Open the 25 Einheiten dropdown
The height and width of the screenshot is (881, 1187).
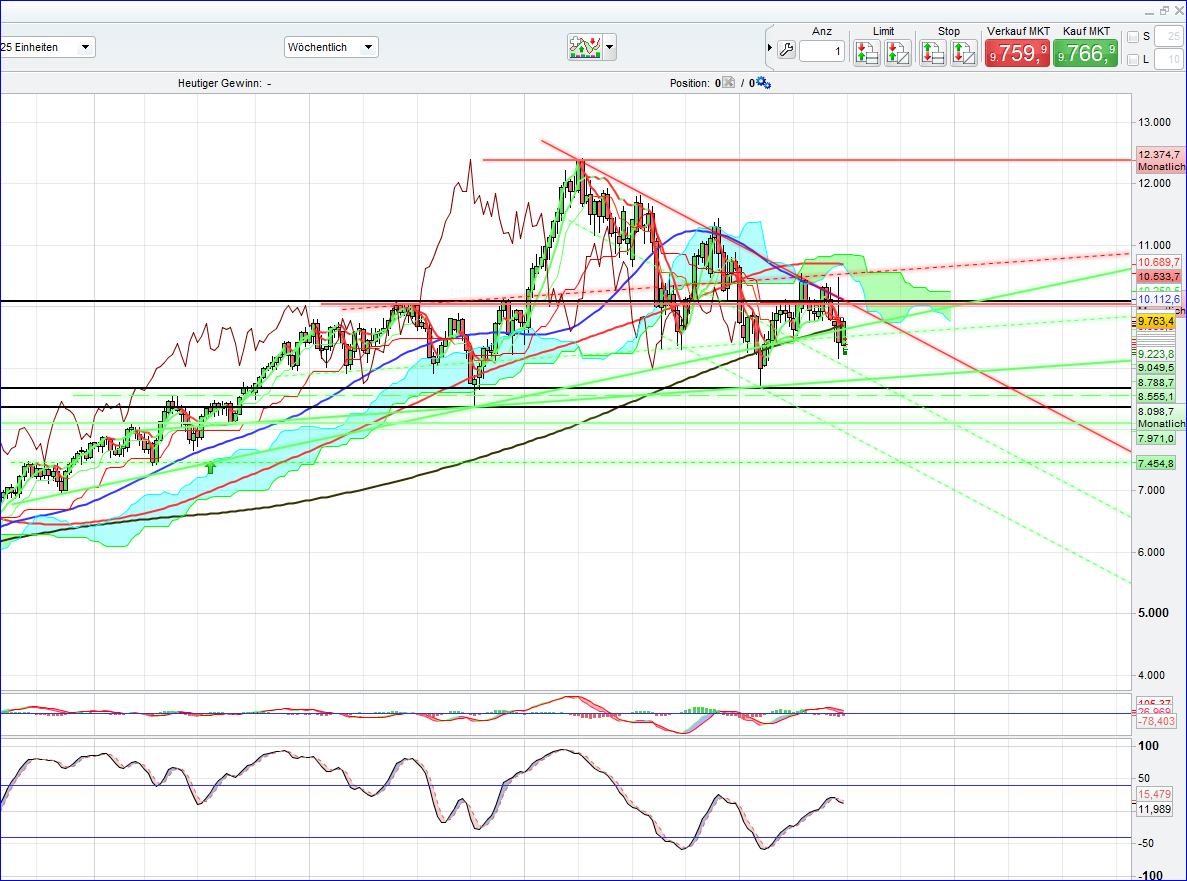coord(46,47)
